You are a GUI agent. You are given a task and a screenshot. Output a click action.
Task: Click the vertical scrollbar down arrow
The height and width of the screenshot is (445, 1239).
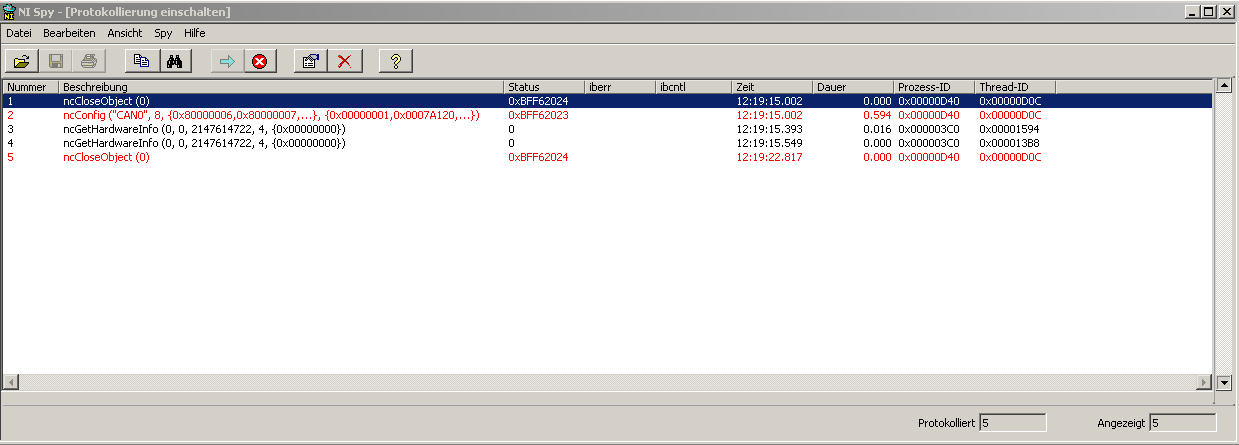1224,383
